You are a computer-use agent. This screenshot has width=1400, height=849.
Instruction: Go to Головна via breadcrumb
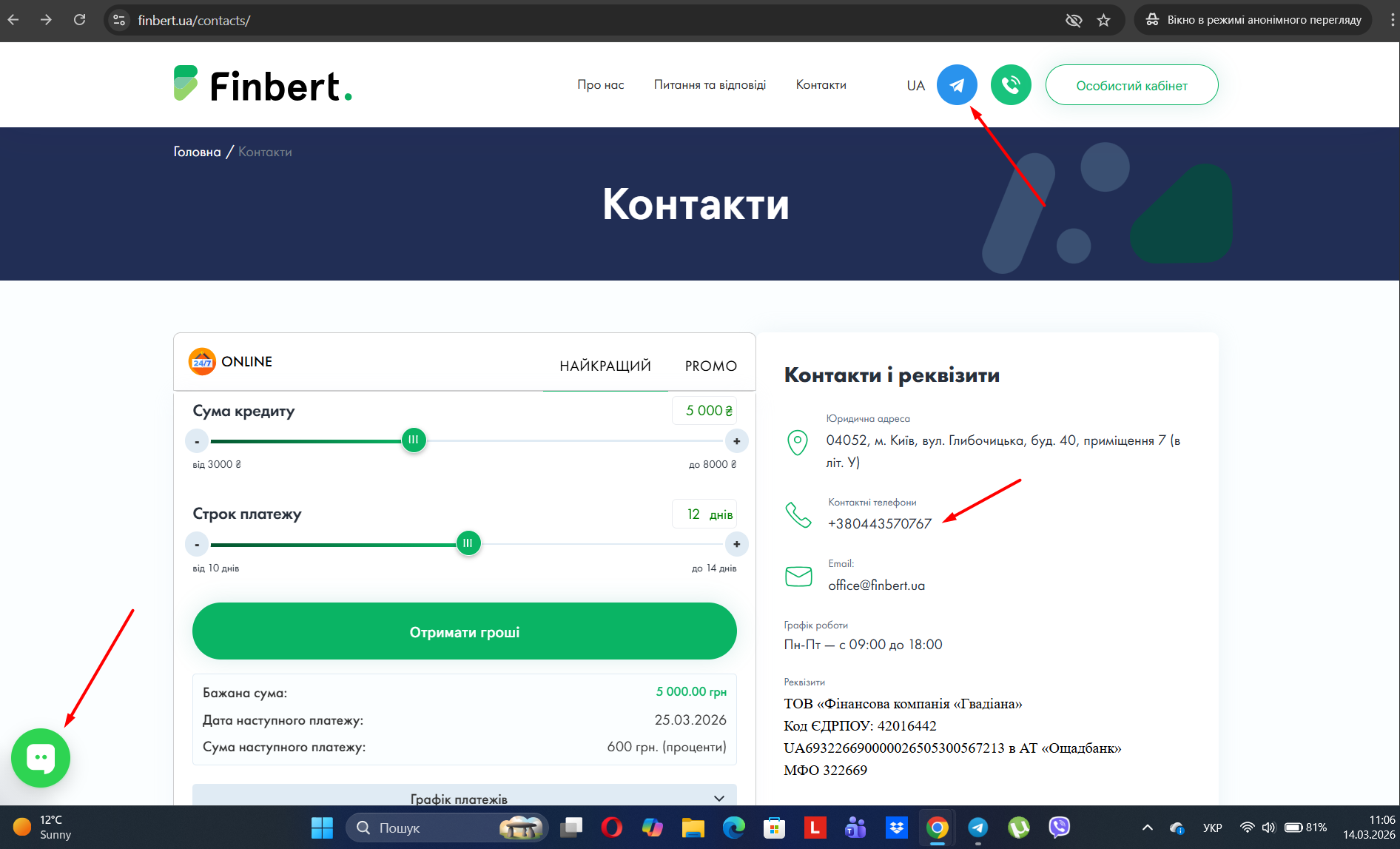[197, 152]
